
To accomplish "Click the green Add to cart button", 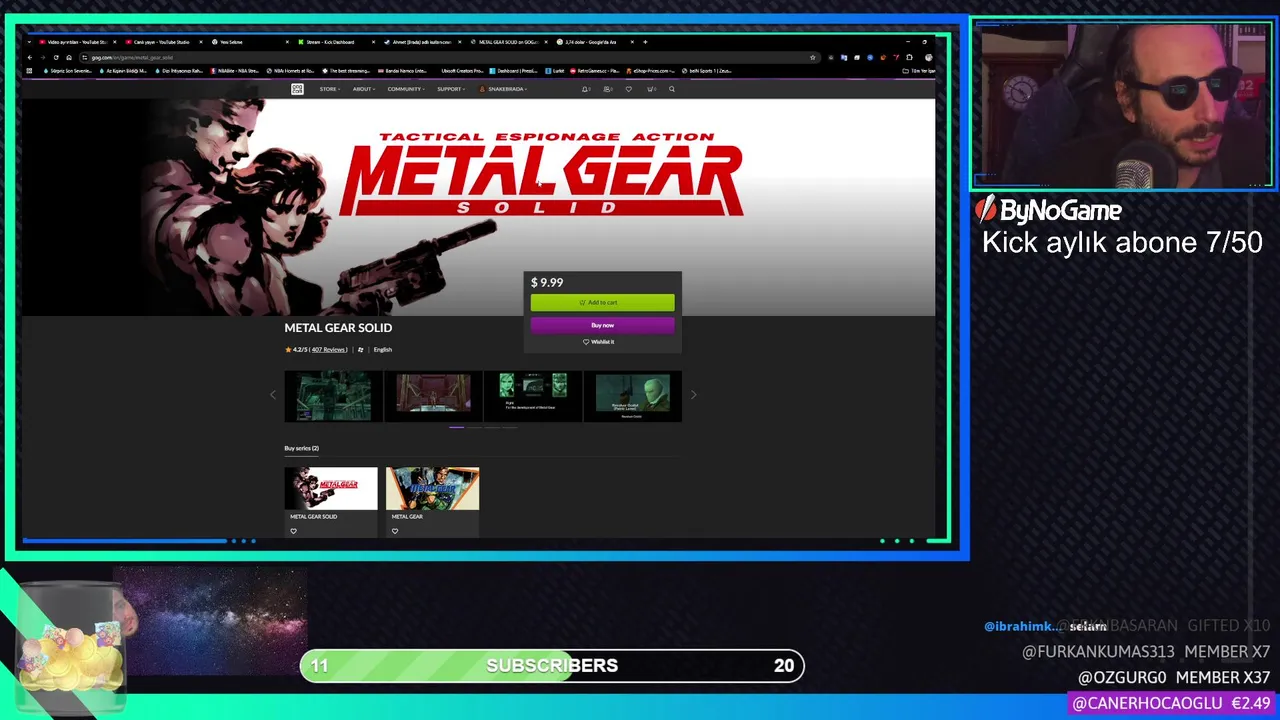I will coord(602,302).
